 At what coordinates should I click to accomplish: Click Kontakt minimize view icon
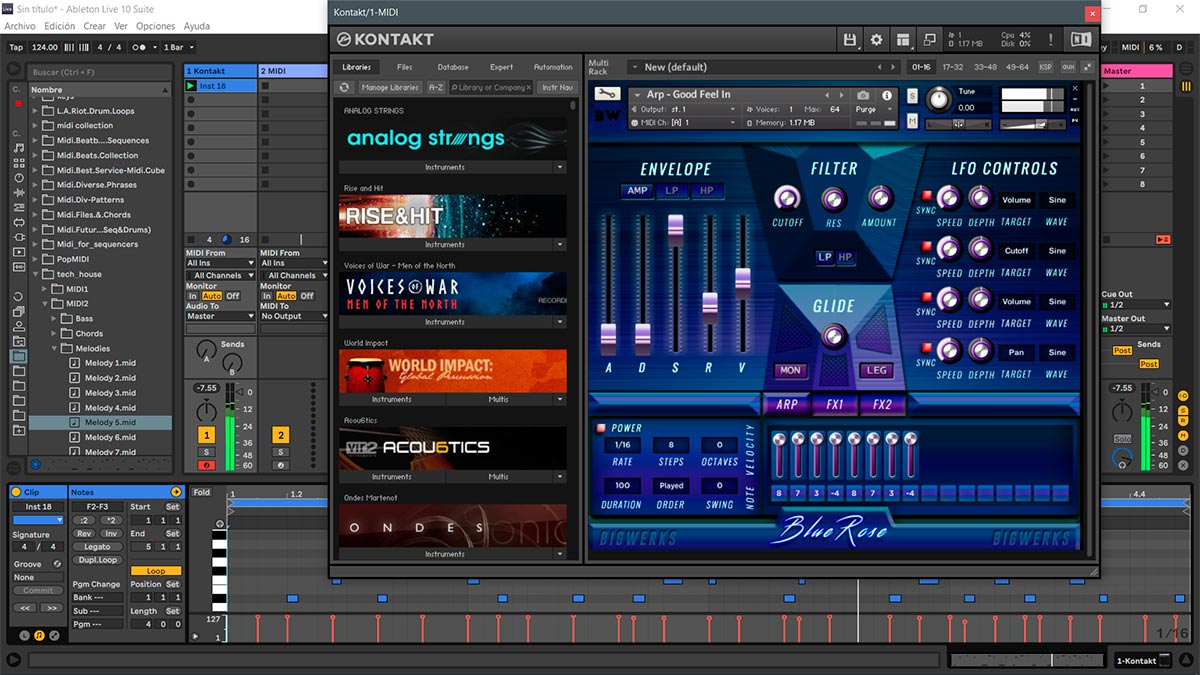pos(930,39)
